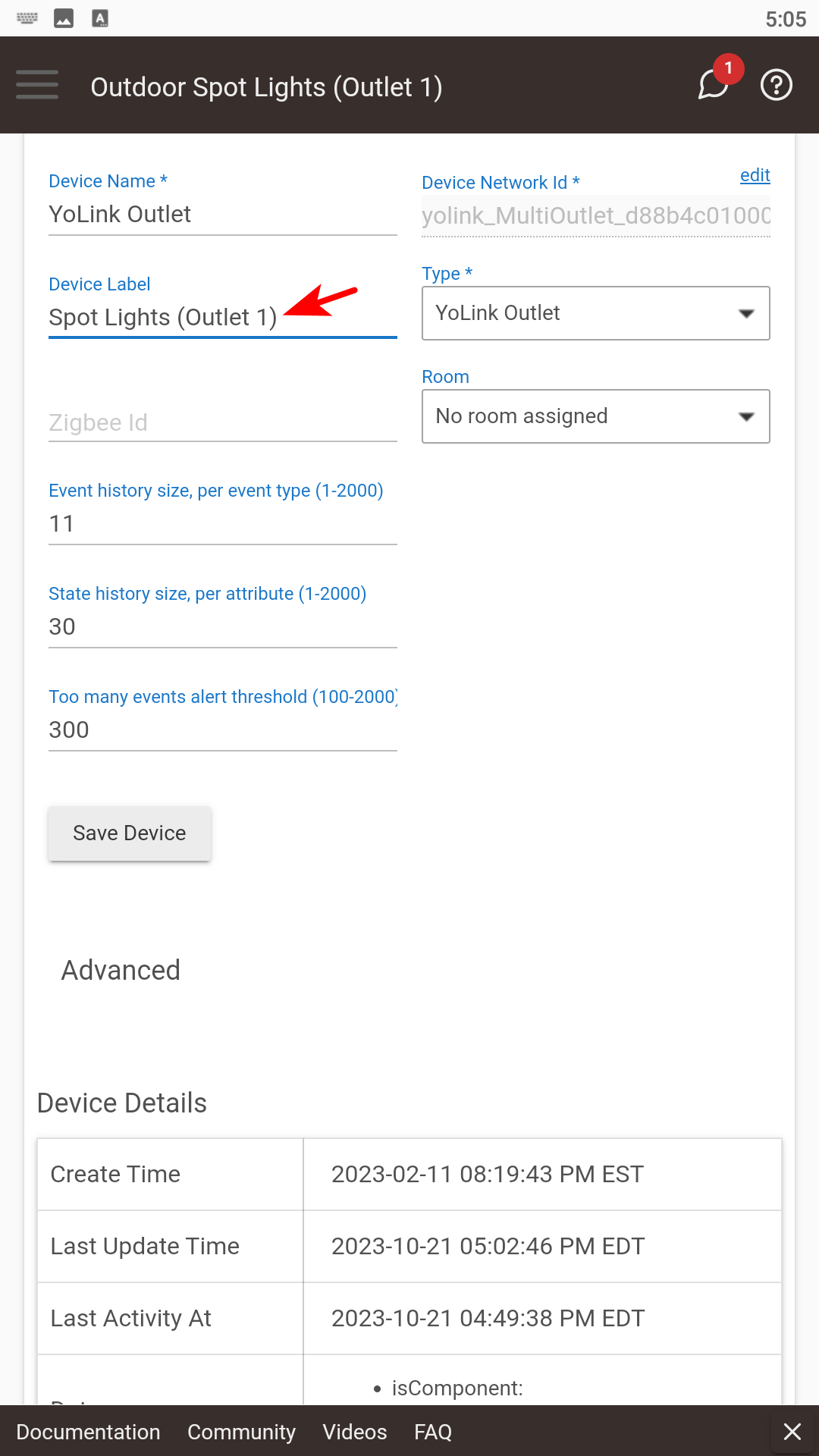Click the Zigbee Id input field

pos(223,422)
